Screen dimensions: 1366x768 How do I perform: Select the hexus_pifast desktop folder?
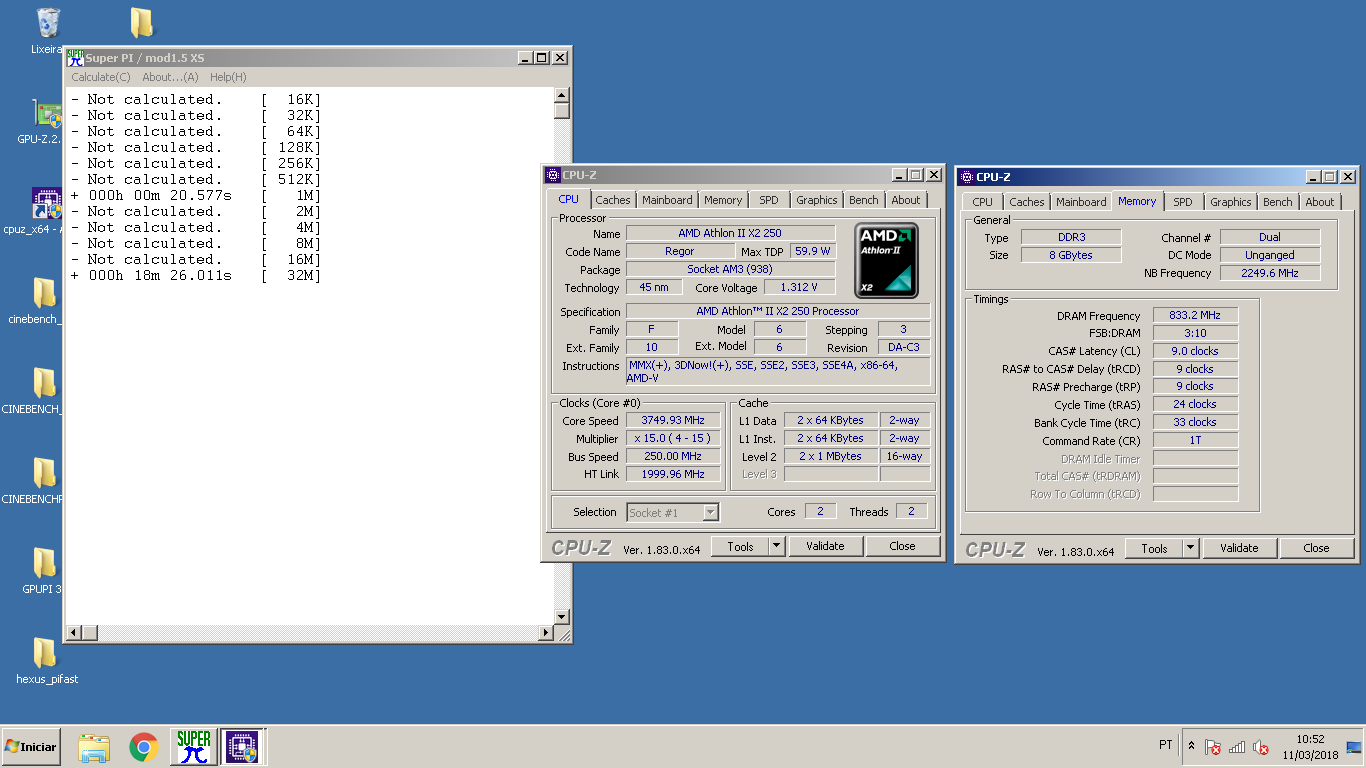[x=46, y=653]
